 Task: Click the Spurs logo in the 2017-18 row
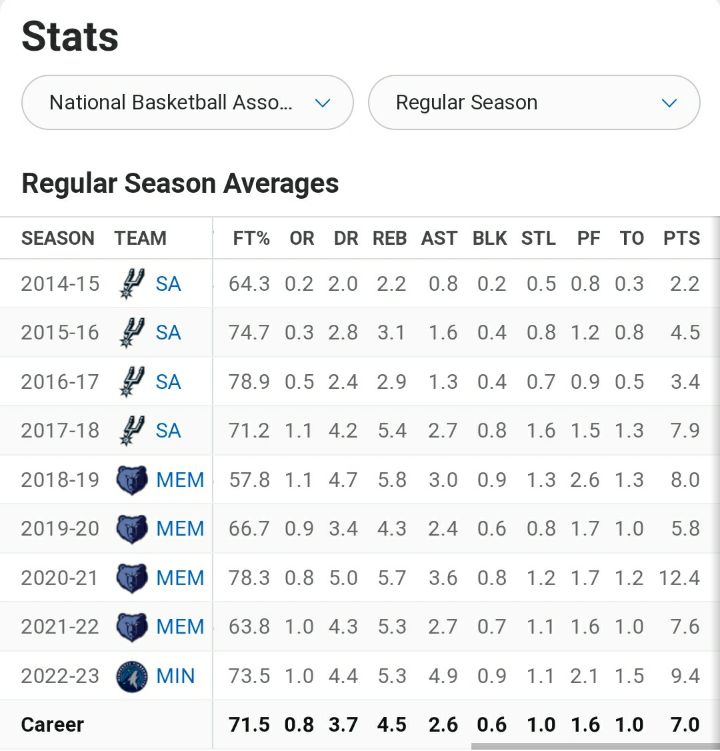pyautogui.click(x=132, y=431)
